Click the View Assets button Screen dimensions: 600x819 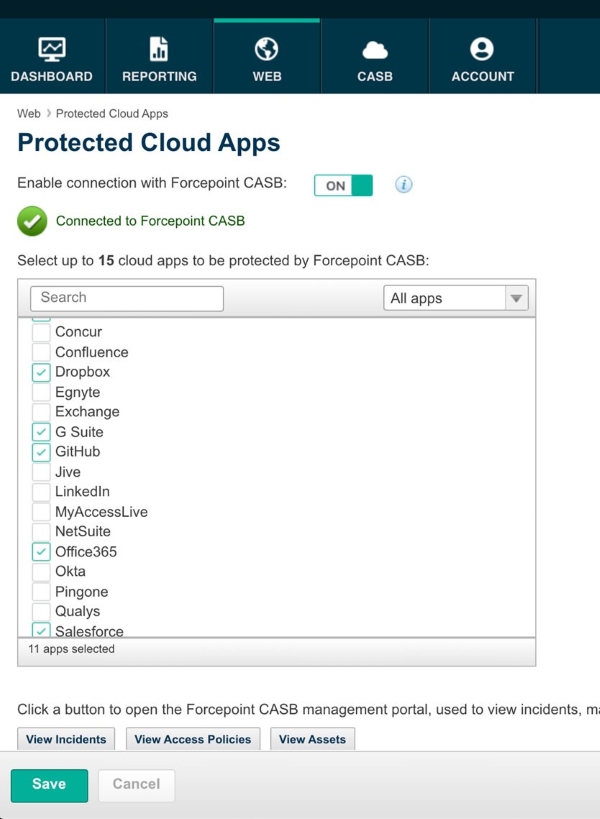[x=312, y=740]
